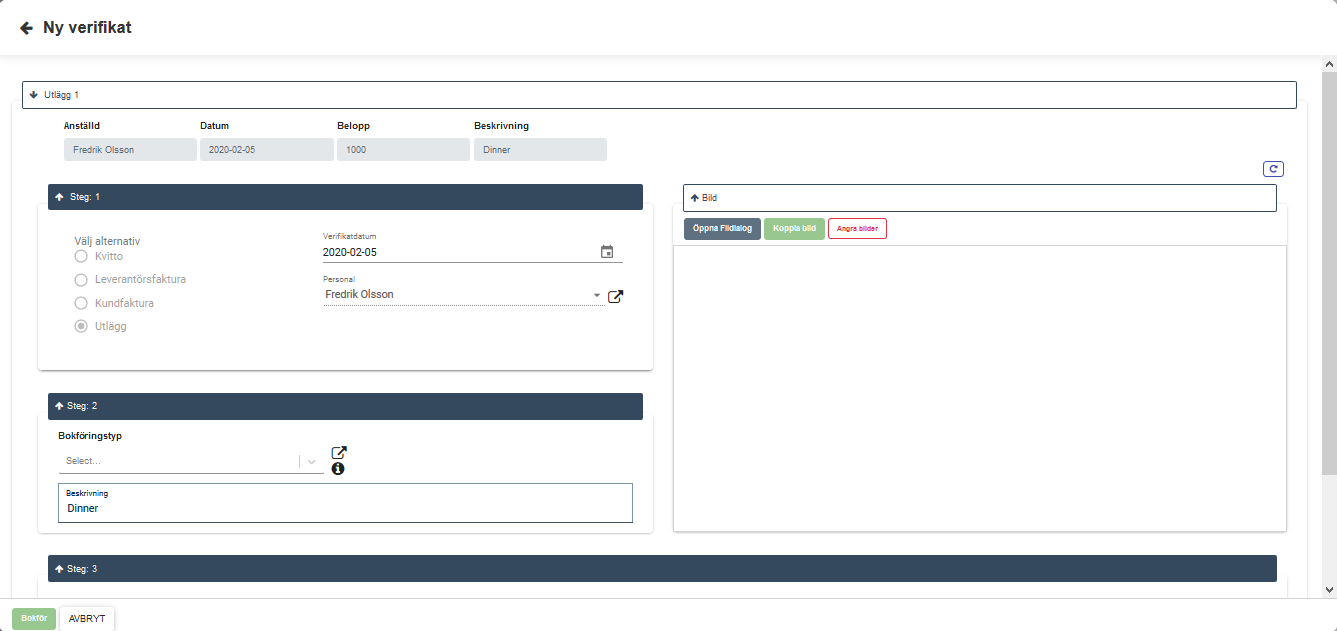Open Personal record via external link icon
The image size is (1337, 631).
(x=616, y=296)
